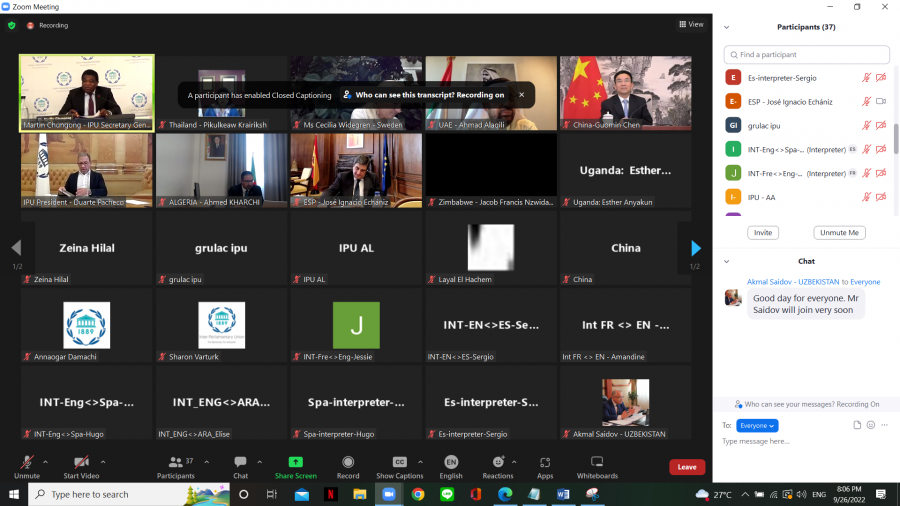
Task: Open the chat more options menu
Action: pyautogui.click(x=885, y=425)
